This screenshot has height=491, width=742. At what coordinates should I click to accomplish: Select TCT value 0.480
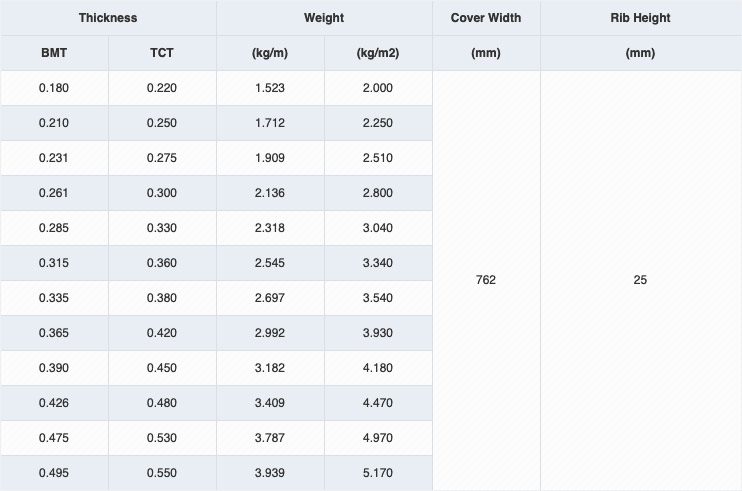(x=162, y=403)
